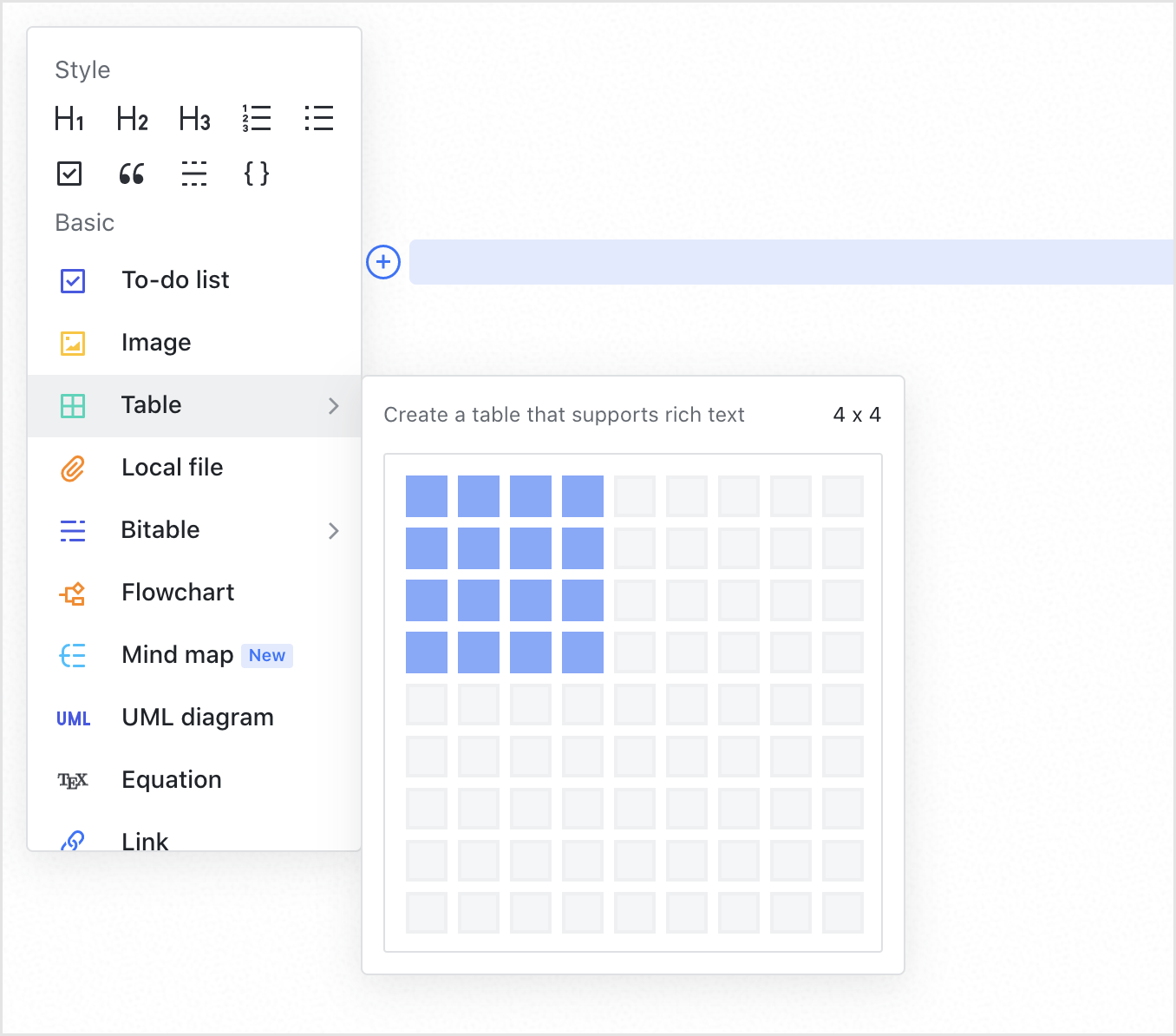Insert a TeX equation
This screenshot has width=1176, height=1036.
click(171, 779)
